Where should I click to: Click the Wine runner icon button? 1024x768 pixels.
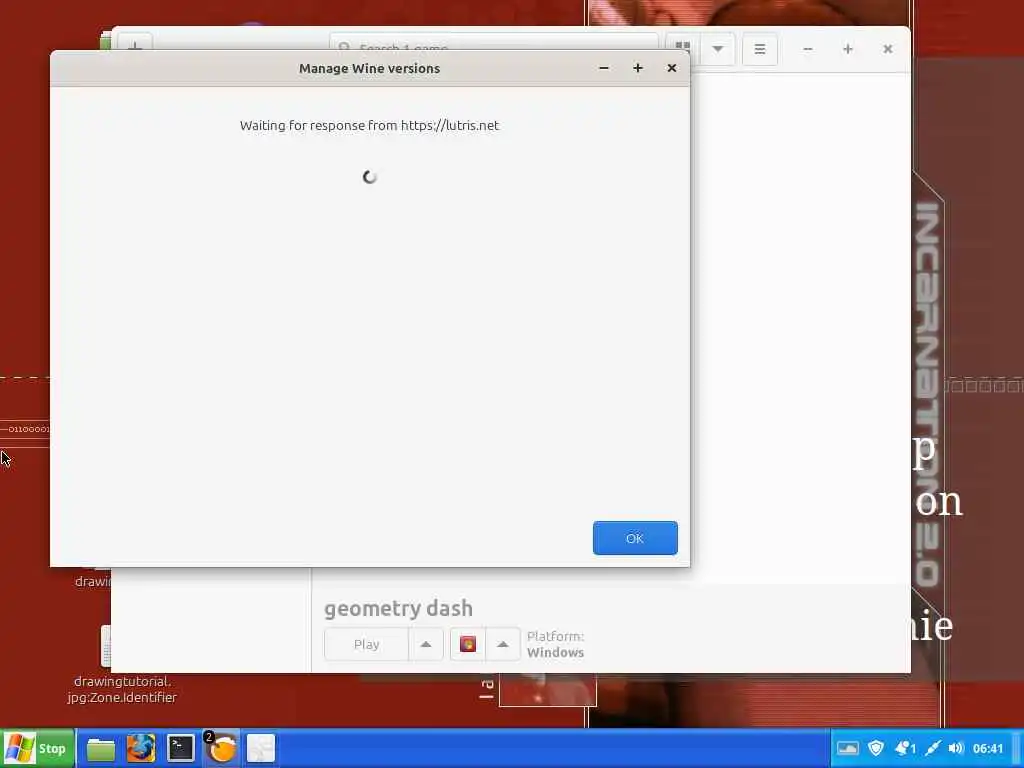(468, 645)
